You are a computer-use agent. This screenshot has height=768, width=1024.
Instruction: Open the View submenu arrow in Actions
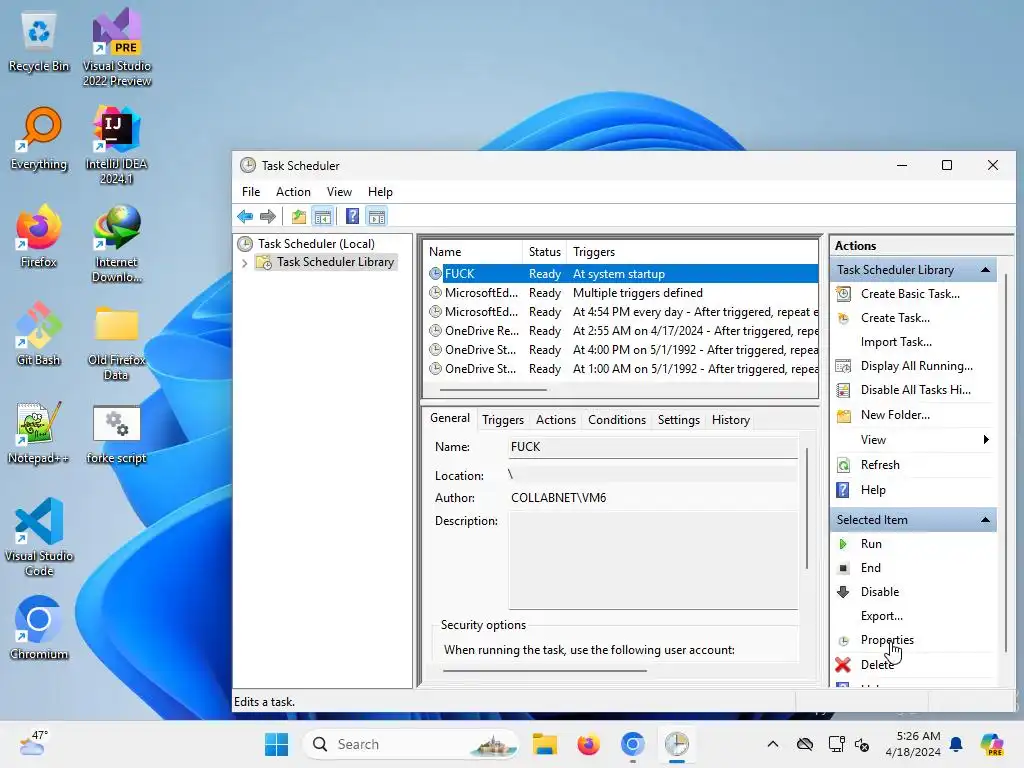click(986, 440)
